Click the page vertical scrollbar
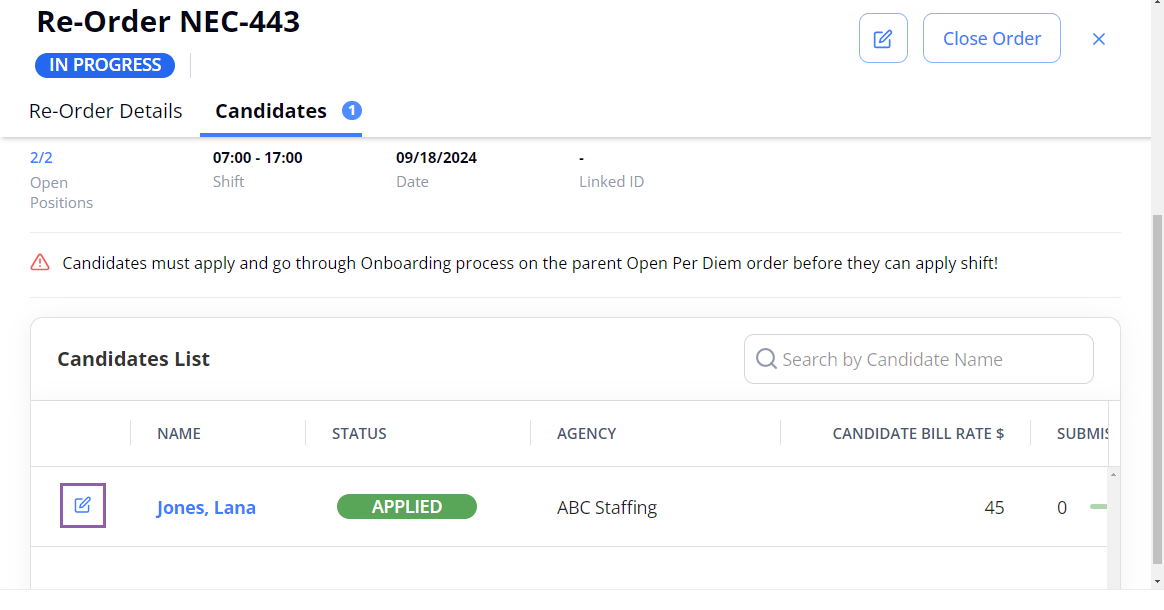The height and width of the screenshot is (610, 1164). [x=1157, y=390]
